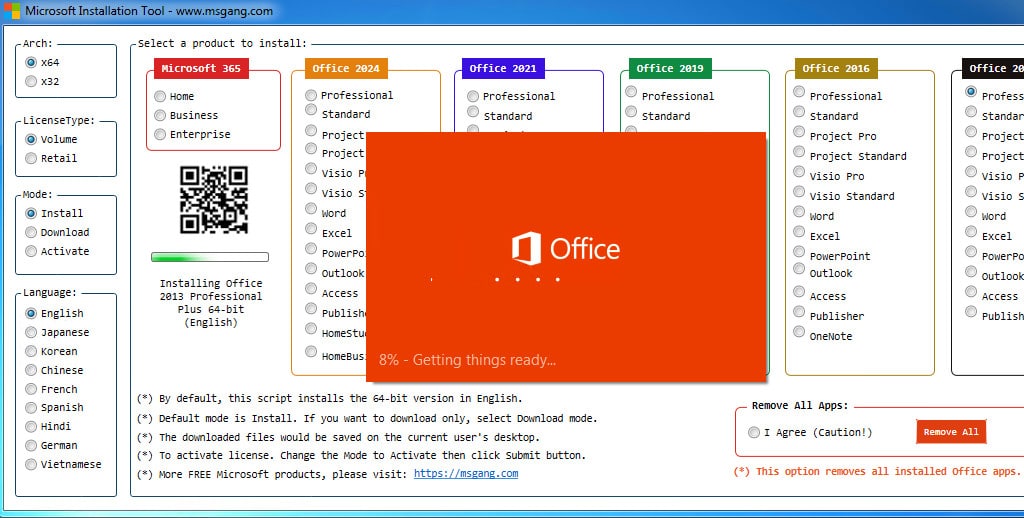Click the '8% - Getting things ready...' status text

468,360
